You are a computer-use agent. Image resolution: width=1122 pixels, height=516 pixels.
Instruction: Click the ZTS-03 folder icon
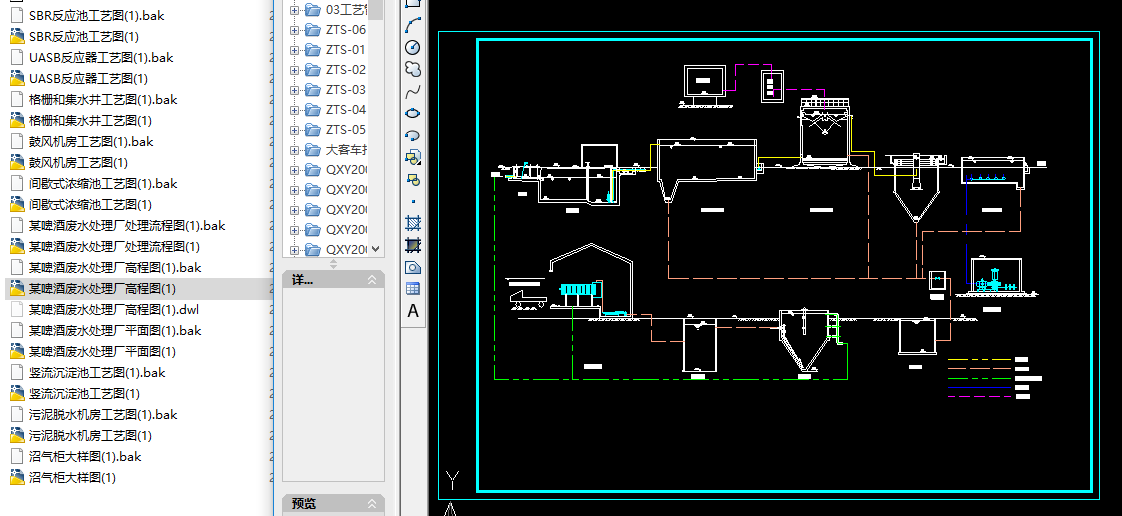pos(313,89)
